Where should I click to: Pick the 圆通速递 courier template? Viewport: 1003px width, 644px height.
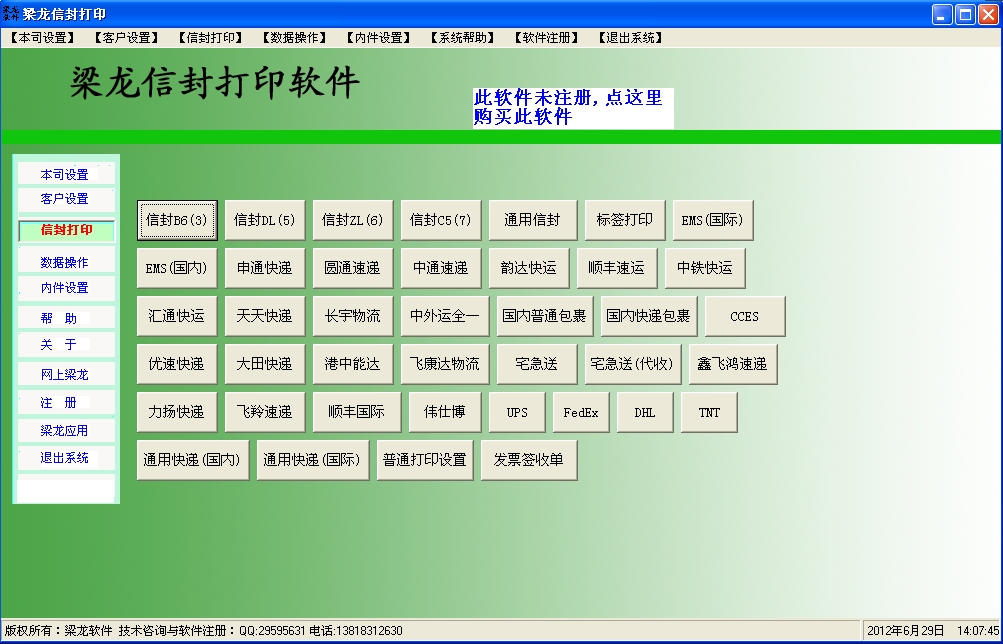pyautogui.click(x=353, y=268)
